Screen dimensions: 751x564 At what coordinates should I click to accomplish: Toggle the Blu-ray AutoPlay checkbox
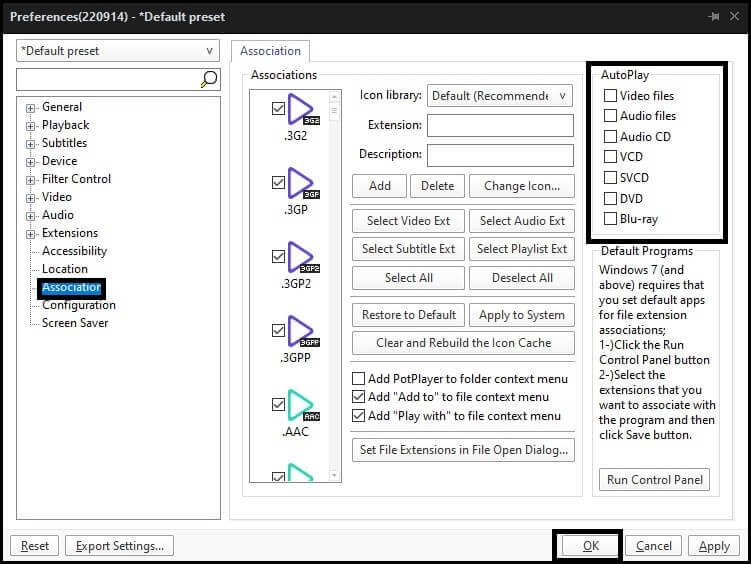[610, 219]
